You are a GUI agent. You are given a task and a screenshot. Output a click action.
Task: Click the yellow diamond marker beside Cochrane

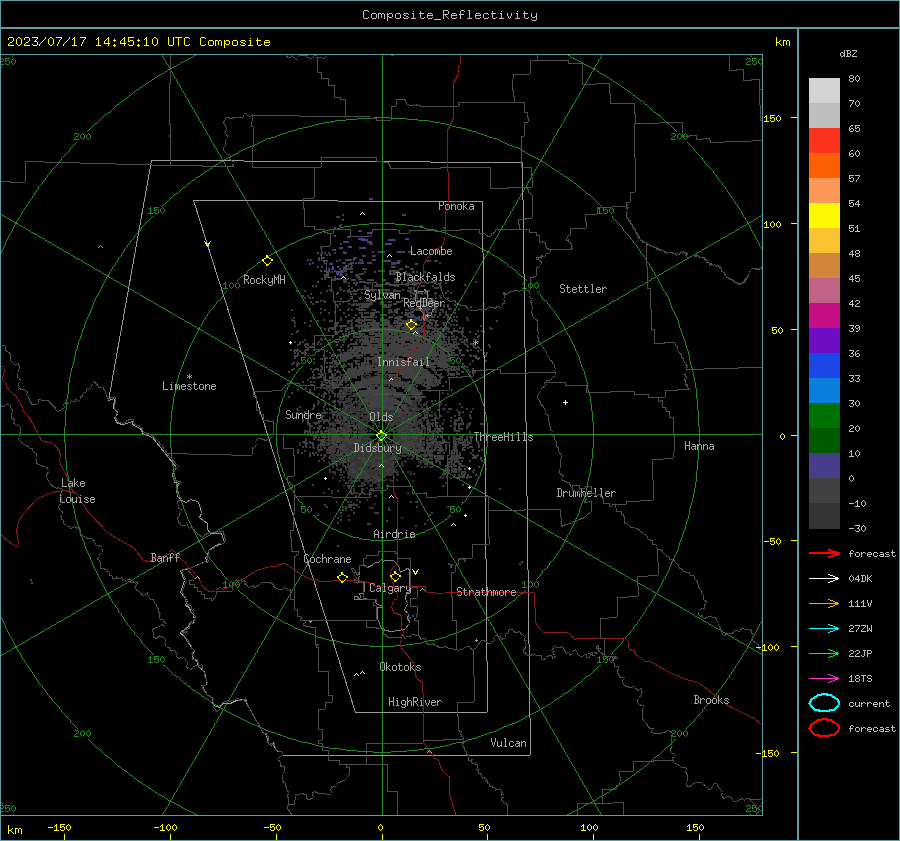[x=342, y=577]
